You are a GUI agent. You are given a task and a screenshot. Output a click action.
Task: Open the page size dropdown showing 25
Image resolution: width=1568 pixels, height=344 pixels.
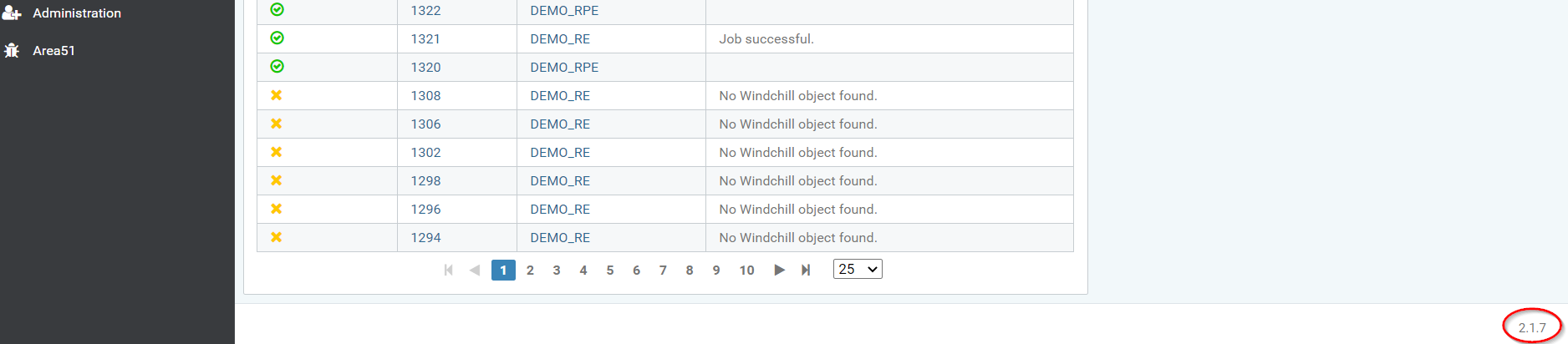[x=858, y=269]
